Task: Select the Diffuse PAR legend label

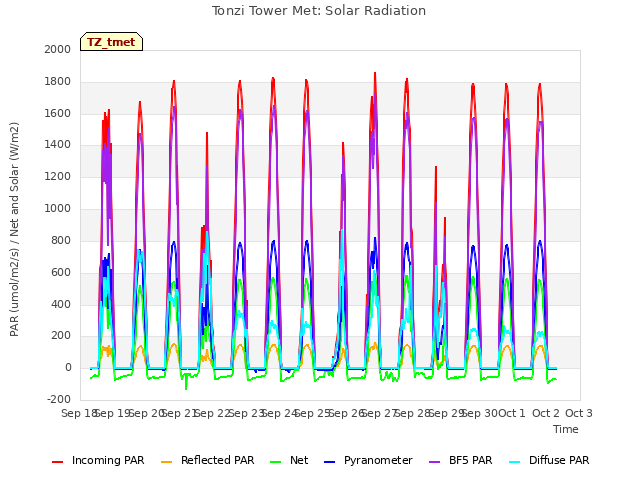Action: coord(559,460)
